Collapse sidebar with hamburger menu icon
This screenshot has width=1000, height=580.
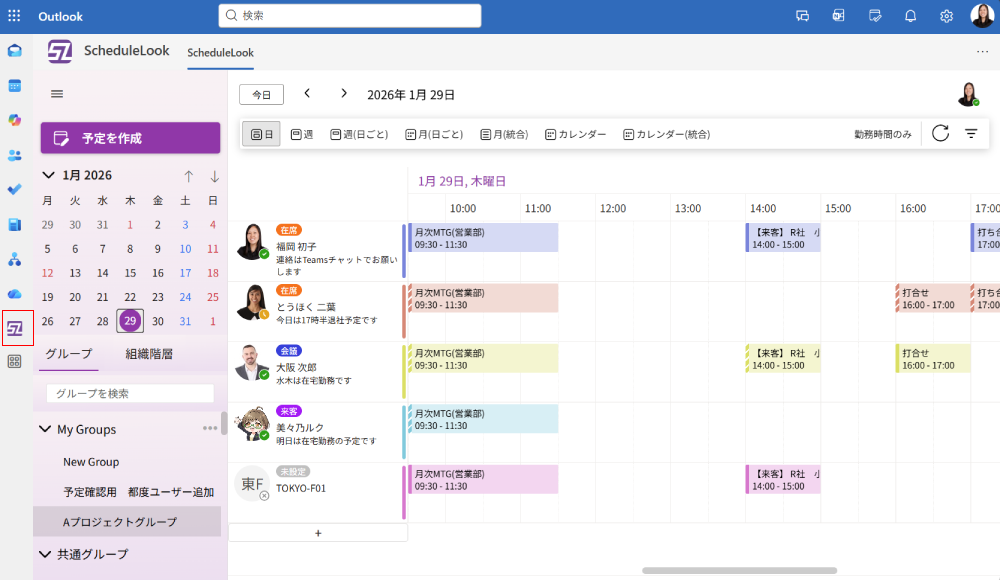57,94
